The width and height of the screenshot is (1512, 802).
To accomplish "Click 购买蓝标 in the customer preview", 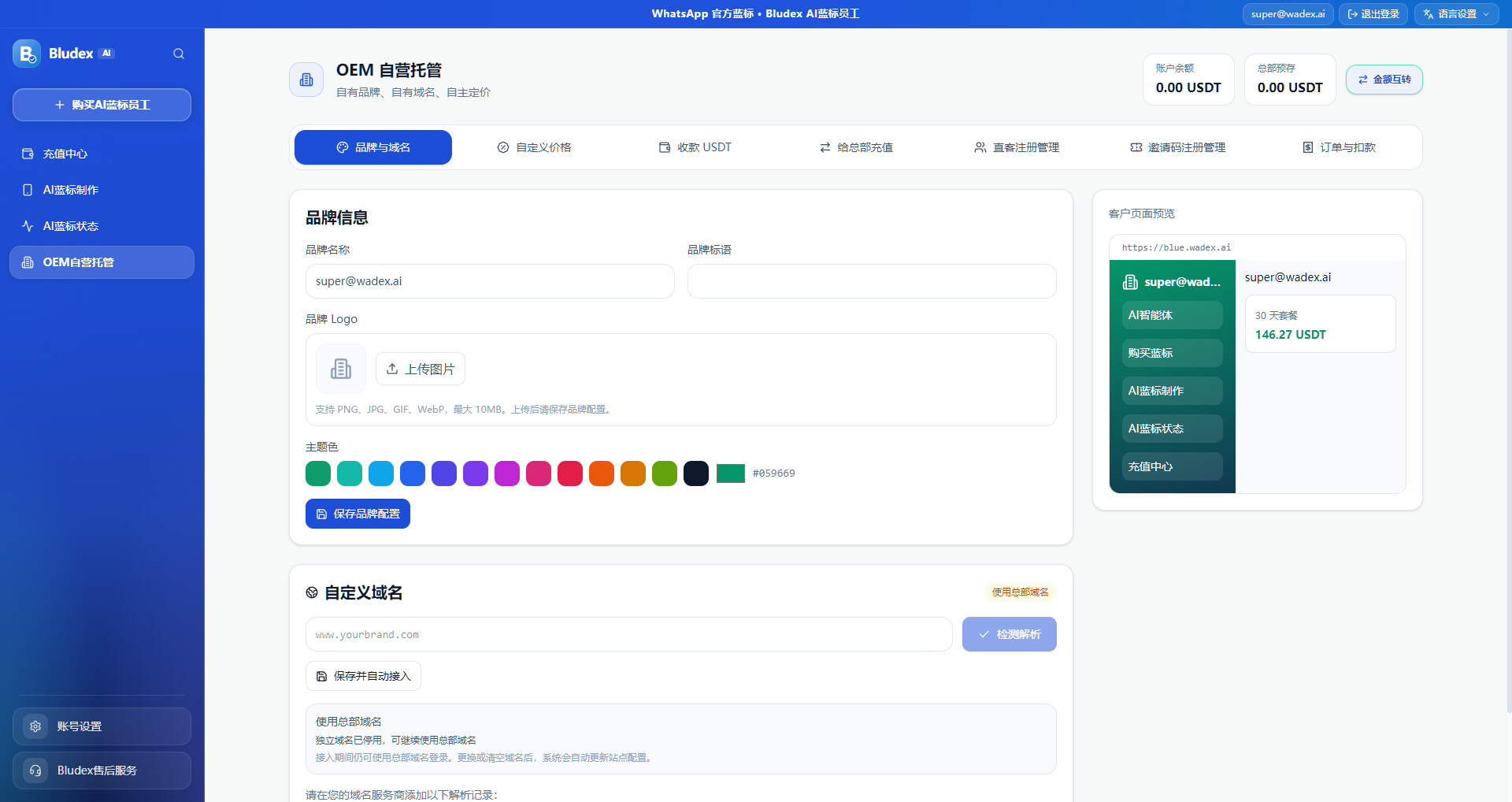I will click(1173, 353).
